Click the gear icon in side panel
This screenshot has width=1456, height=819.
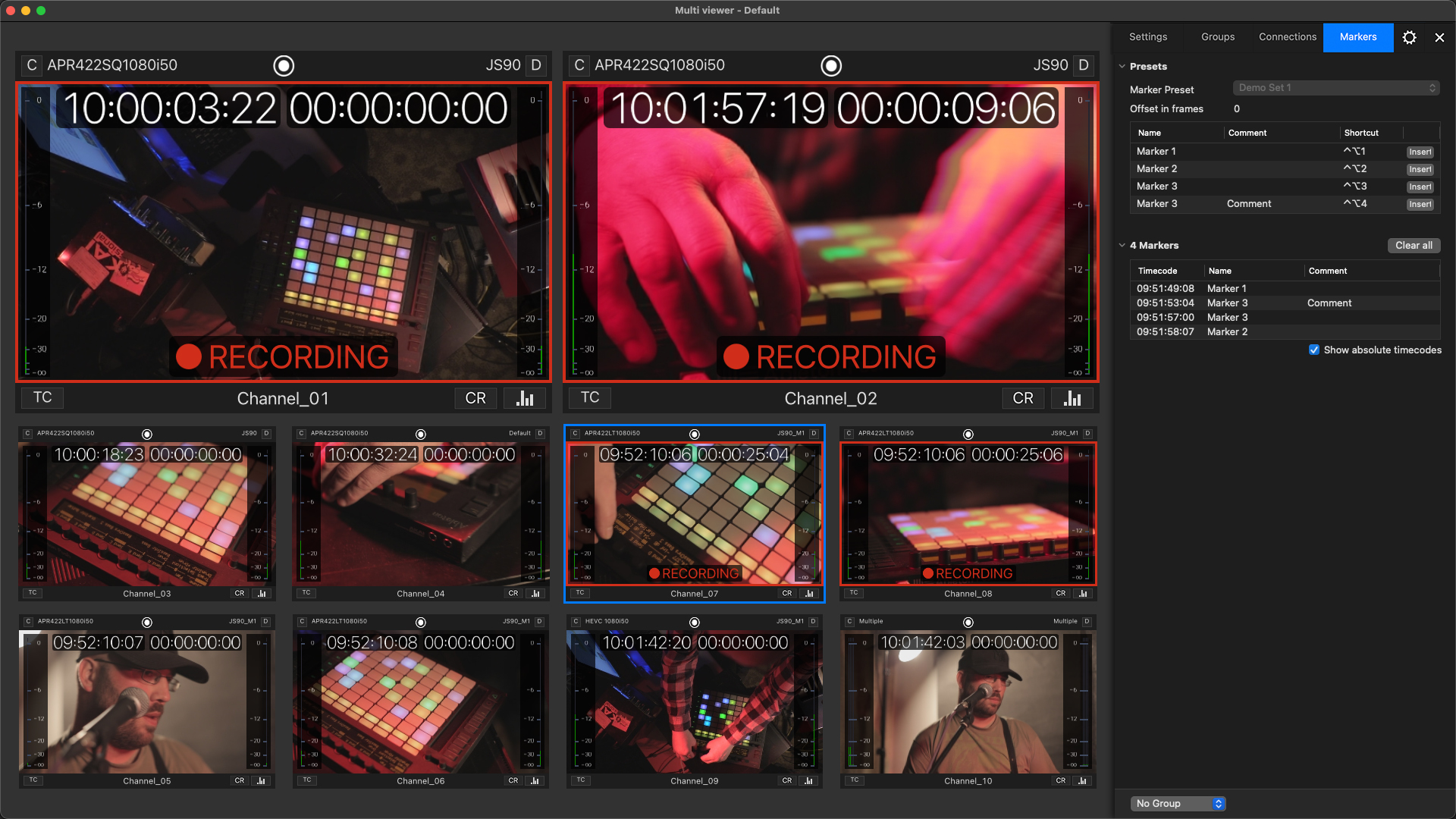[x=1409, y=37]
